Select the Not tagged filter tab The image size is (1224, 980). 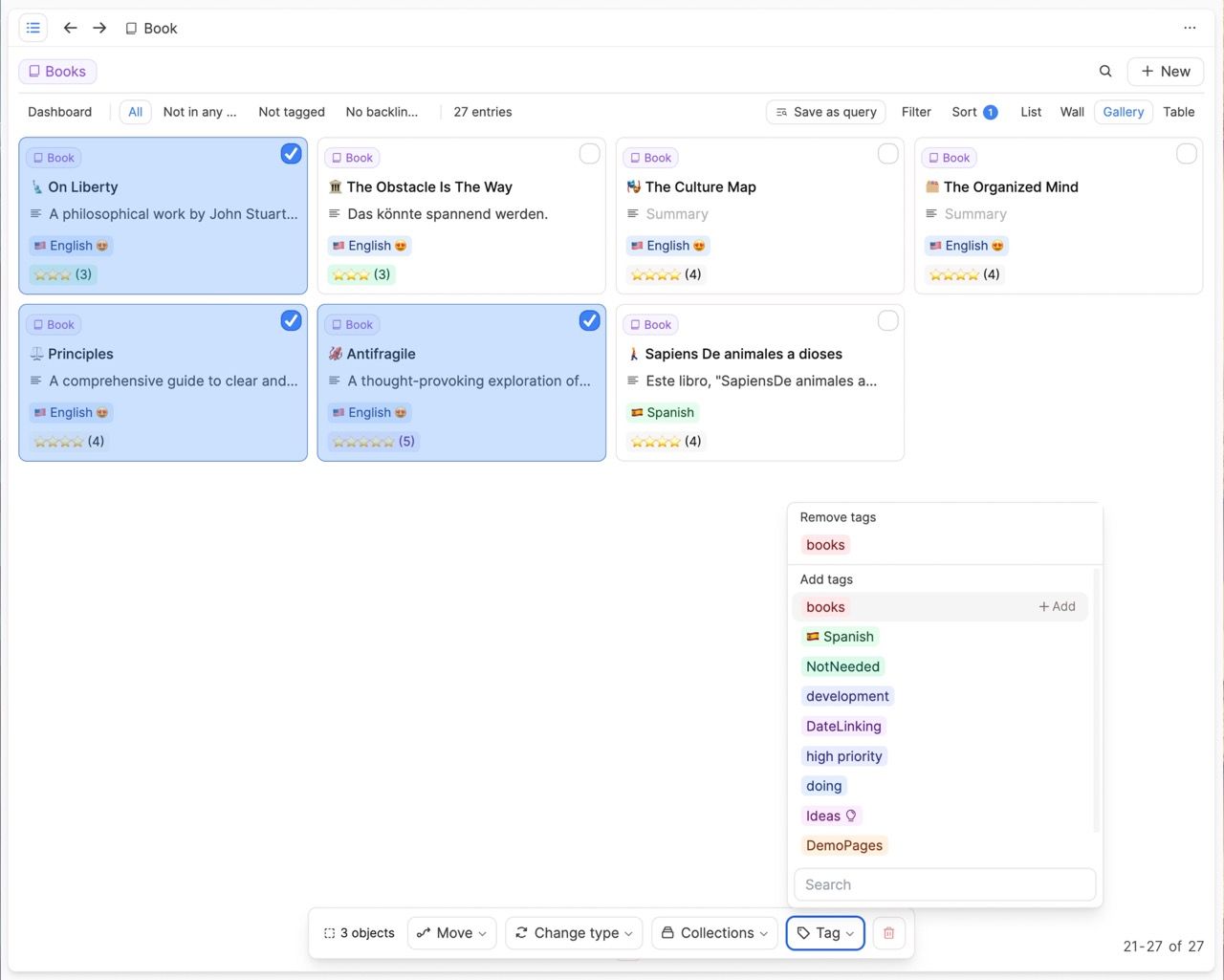(292, 112)
